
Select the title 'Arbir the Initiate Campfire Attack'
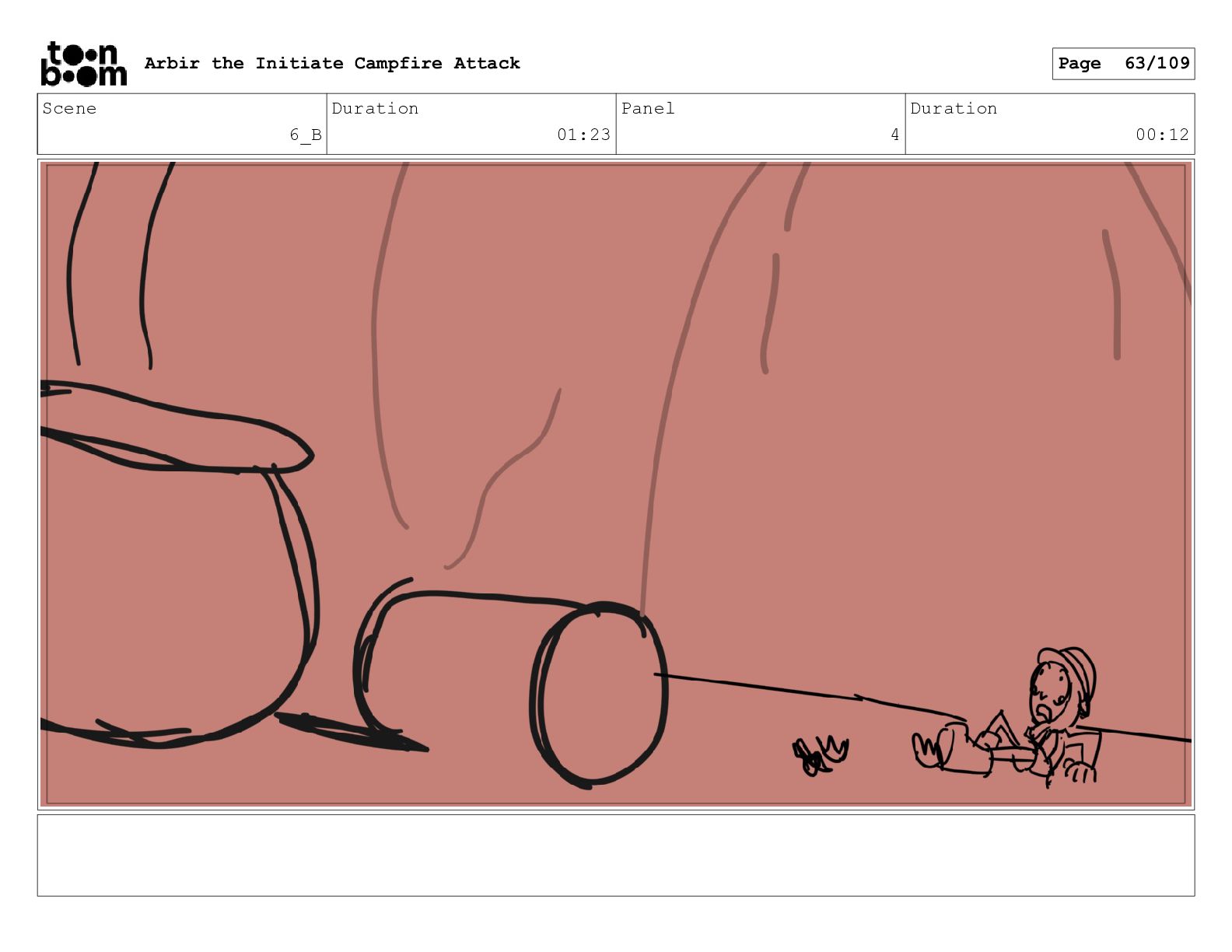[332, 63]
